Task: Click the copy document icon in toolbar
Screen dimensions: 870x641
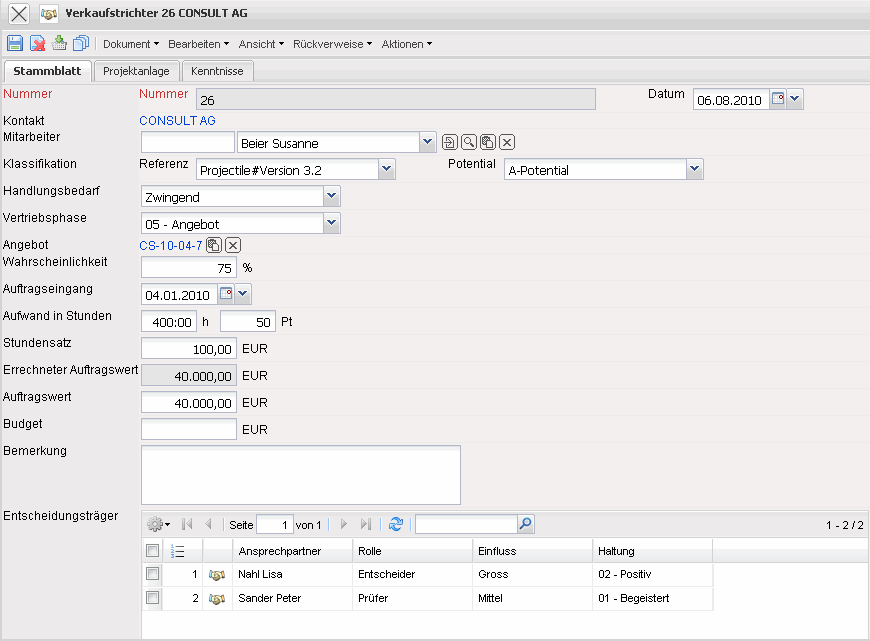Action: click(81, 43)
